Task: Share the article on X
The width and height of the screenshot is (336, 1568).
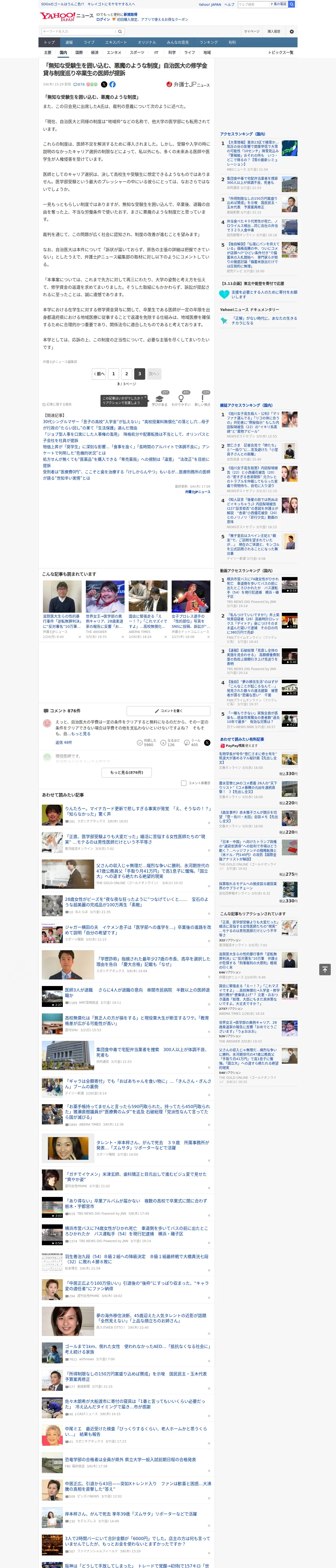Action: pos(104,85)
